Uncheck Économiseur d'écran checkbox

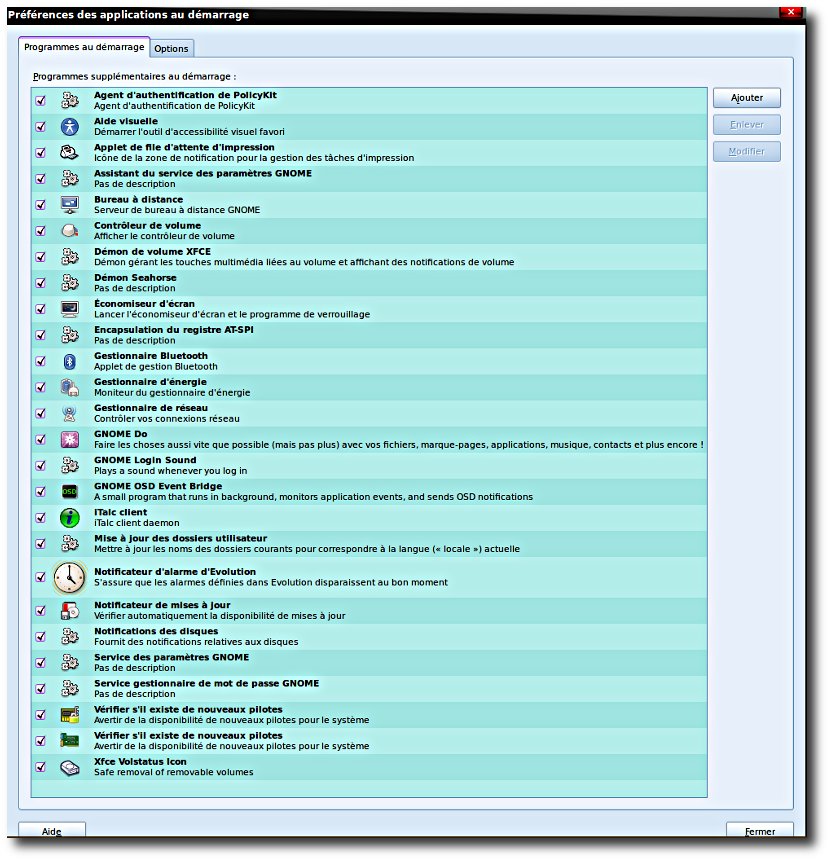[41, 309]
